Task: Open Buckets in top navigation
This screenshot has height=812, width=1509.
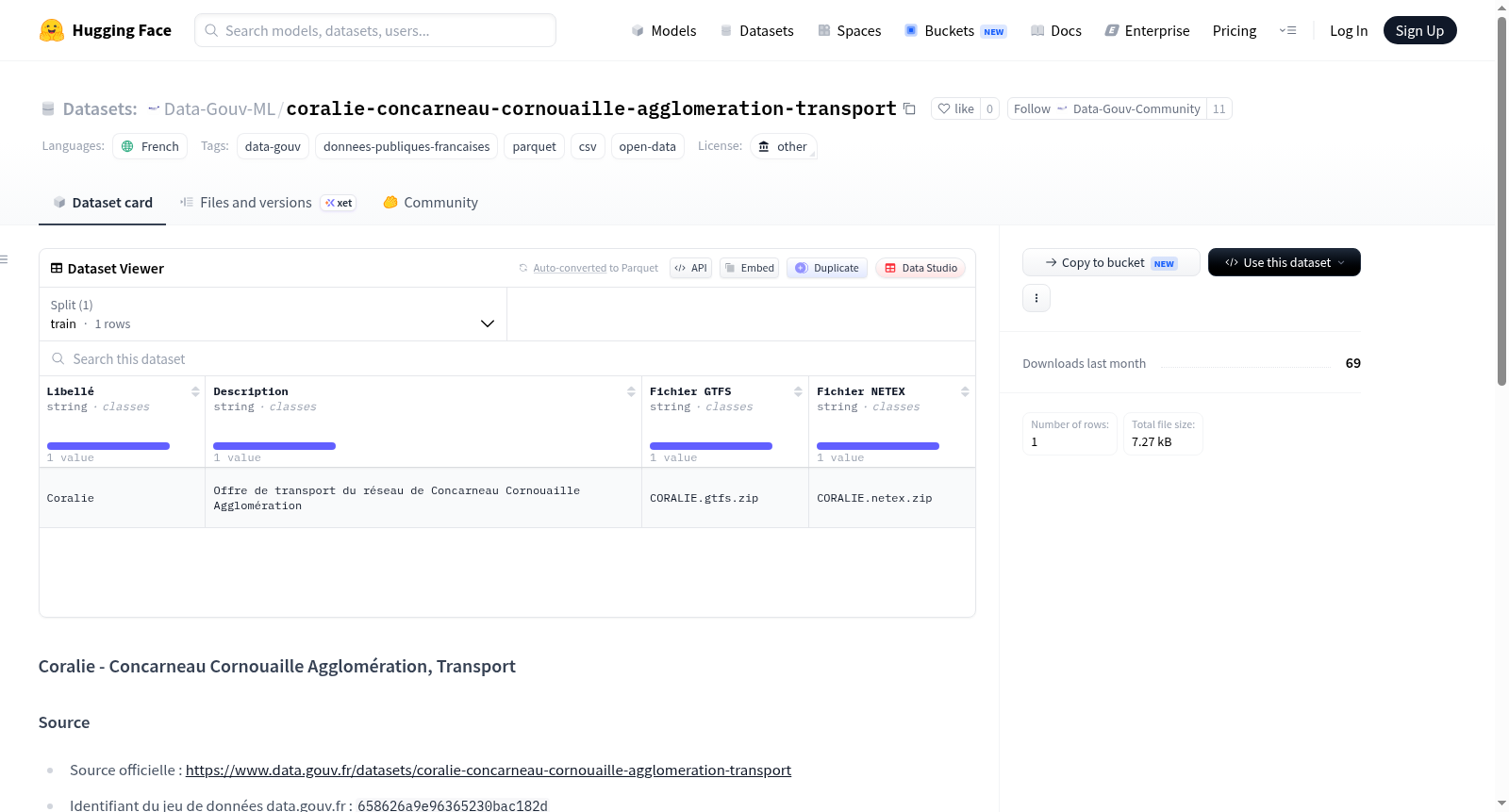Action: (x=955, y=30)
